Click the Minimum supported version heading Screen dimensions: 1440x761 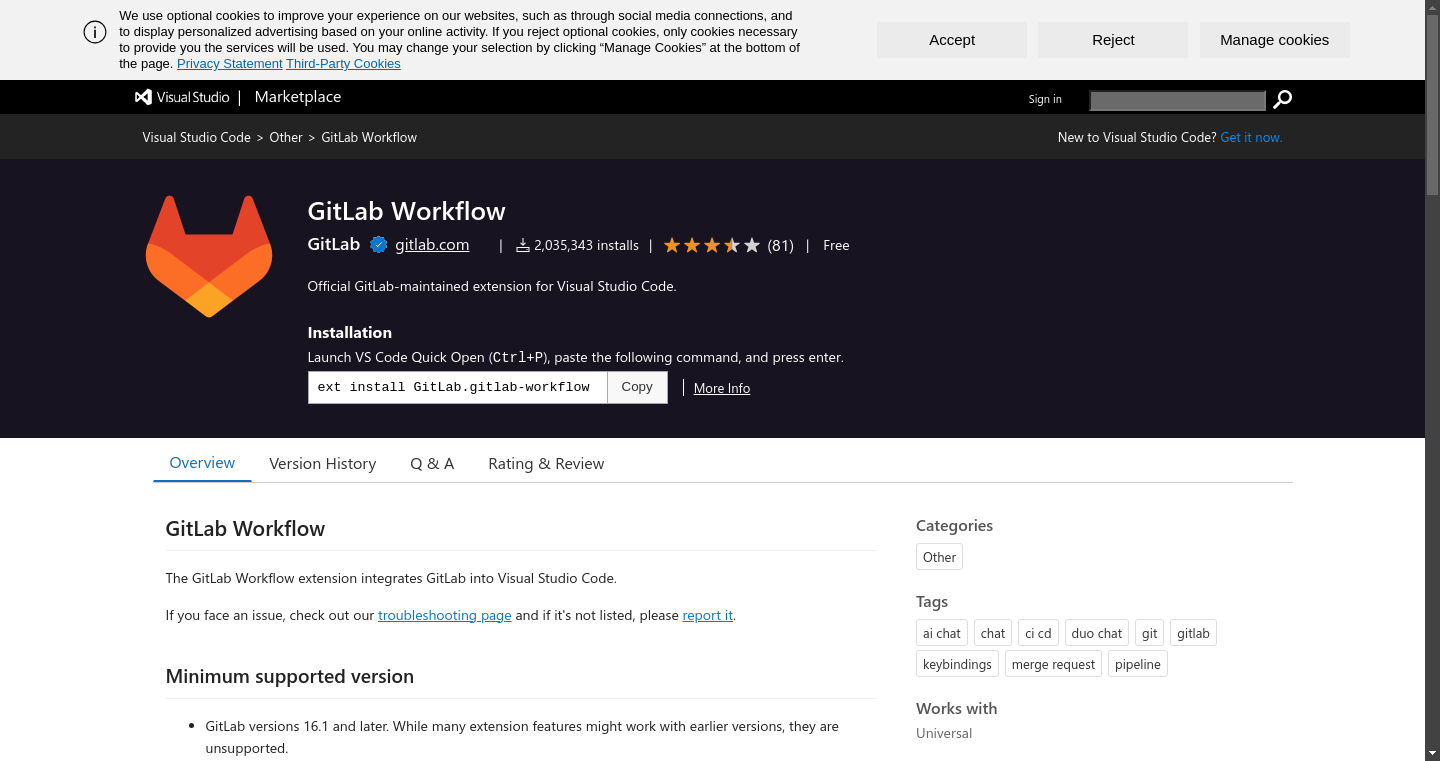coord(290,676)
